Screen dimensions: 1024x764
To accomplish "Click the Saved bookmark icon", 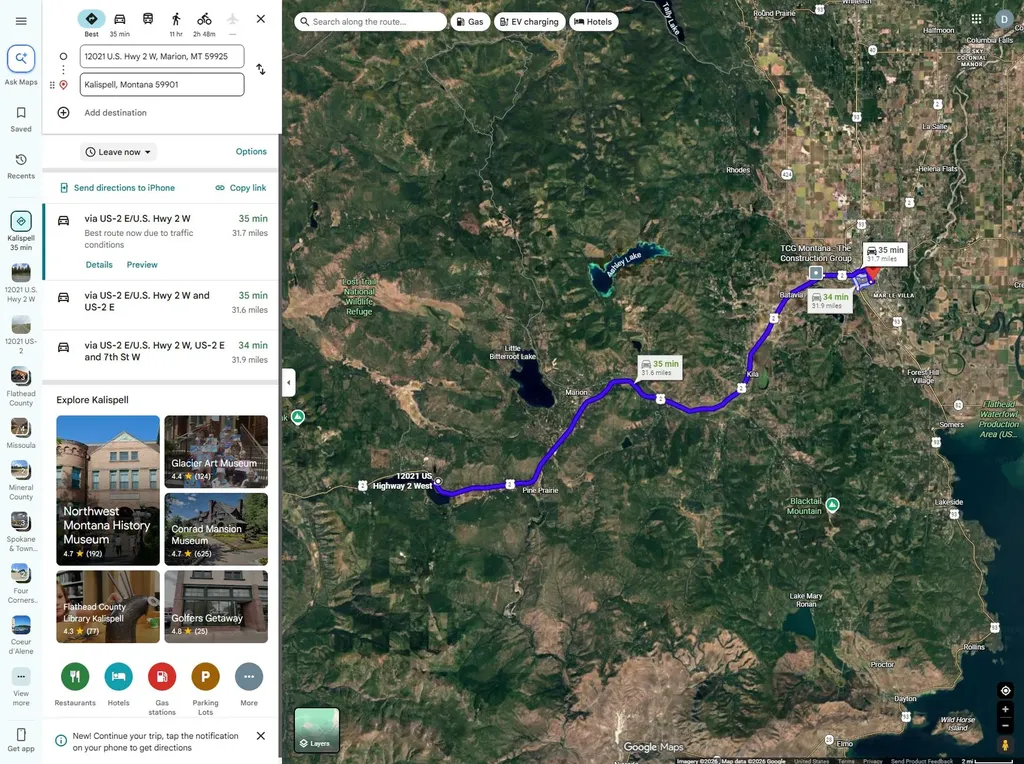I will [21, 113].
